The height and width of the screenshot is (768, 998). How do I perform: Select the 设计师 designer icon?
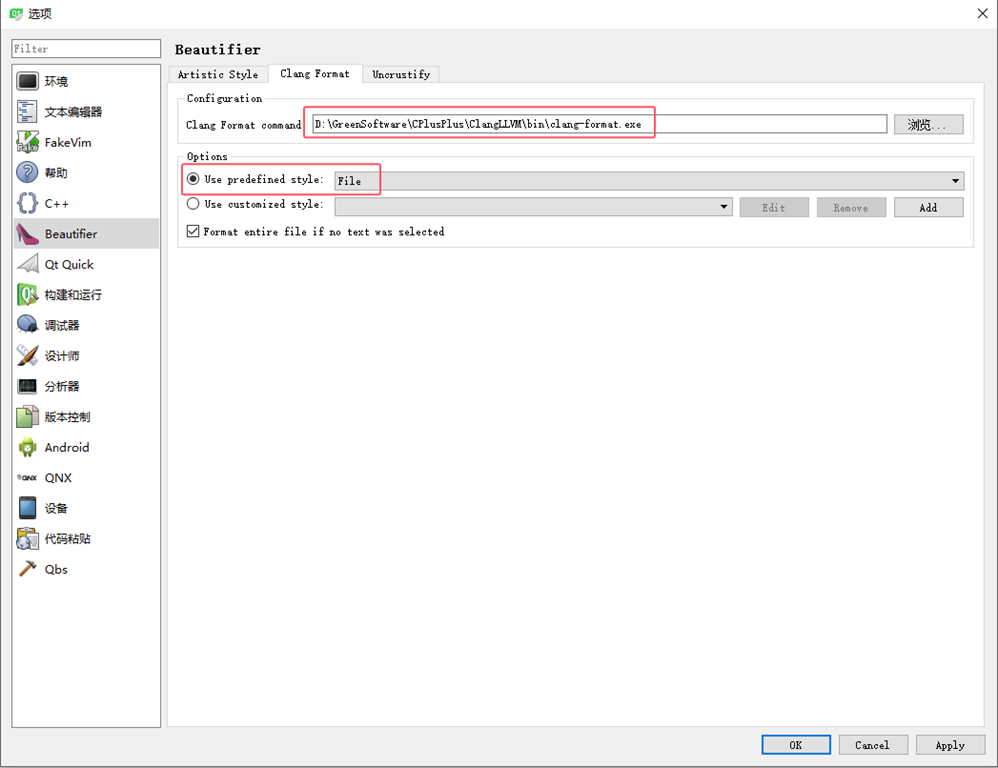(x=27, y=356)
